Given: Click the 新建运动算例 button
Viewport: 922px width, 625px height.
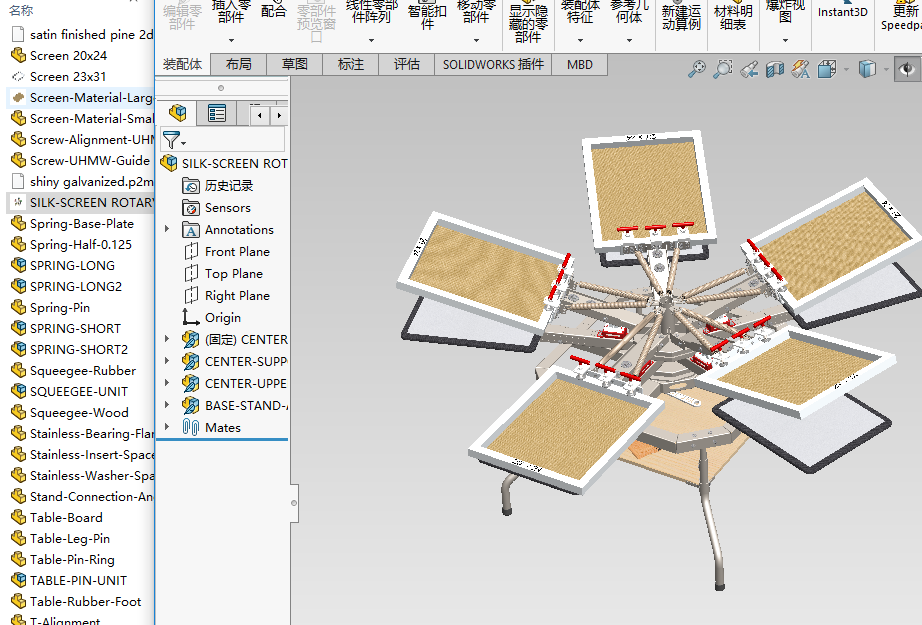Looking at the screenshot, I should [681, 17].
